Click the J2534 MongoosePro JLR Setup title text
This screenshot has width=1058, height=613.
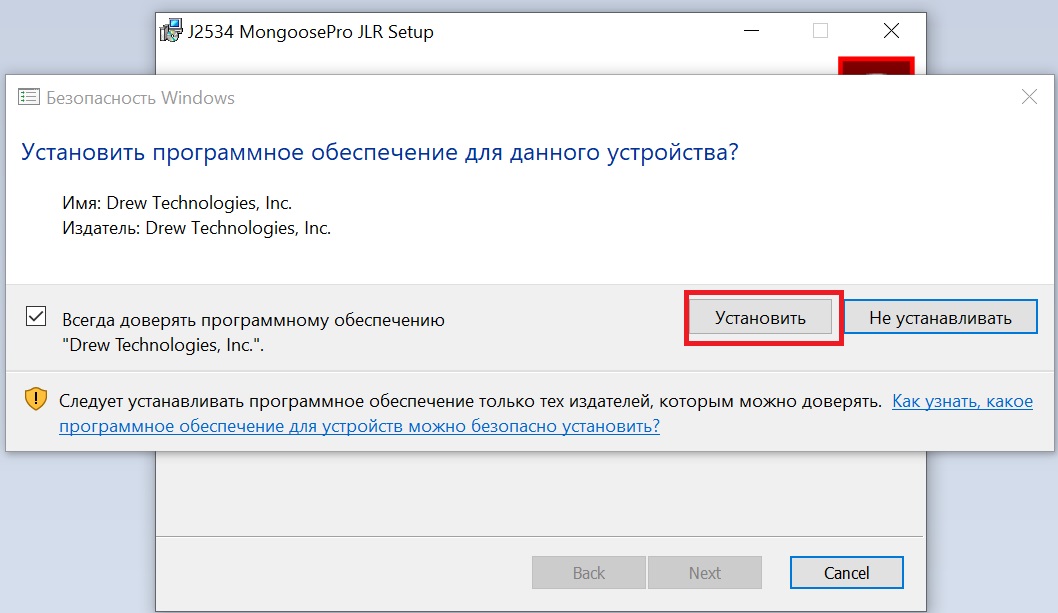[x=310, y=32]
